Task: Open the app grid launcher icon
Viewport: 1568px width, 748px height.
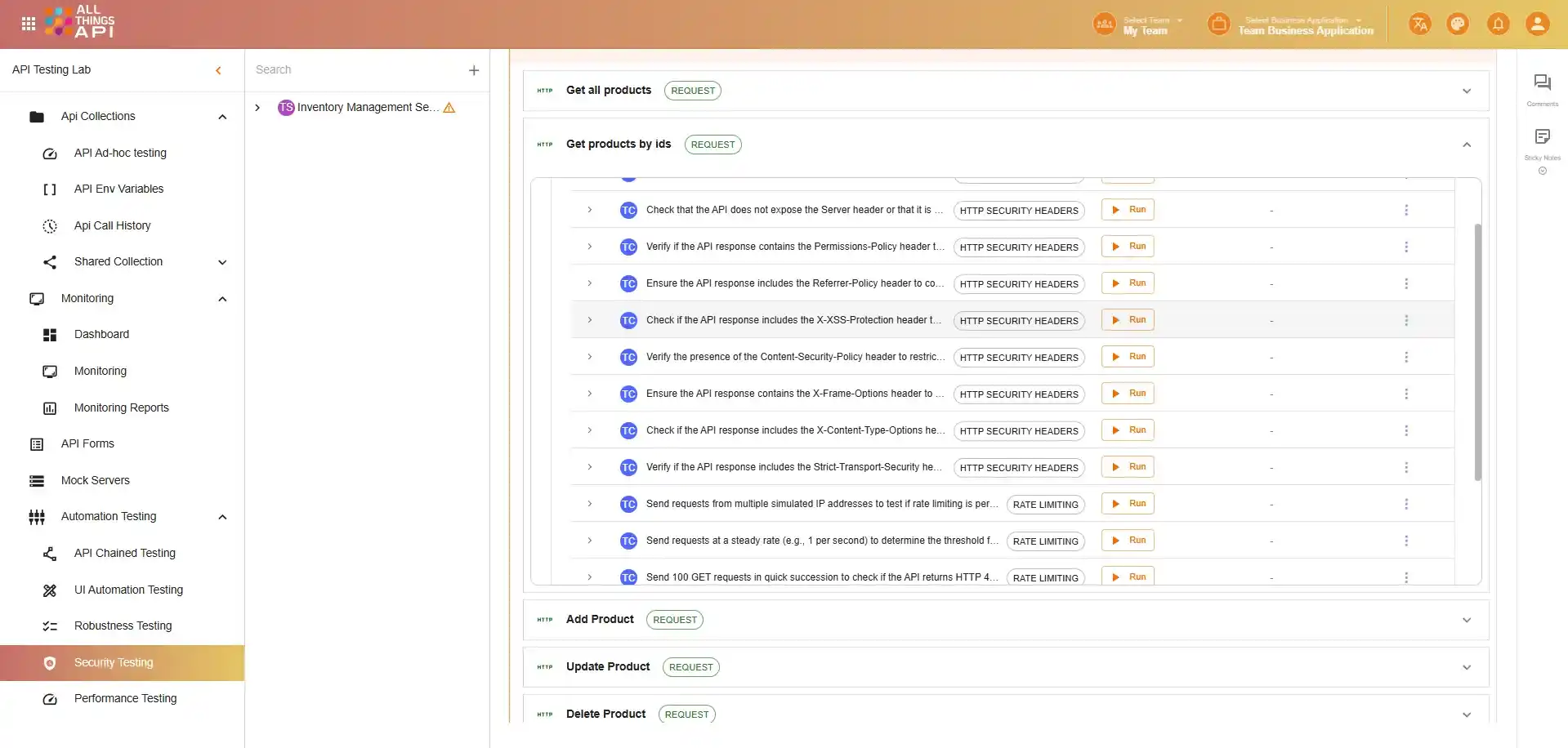Action: coord(29,24)
